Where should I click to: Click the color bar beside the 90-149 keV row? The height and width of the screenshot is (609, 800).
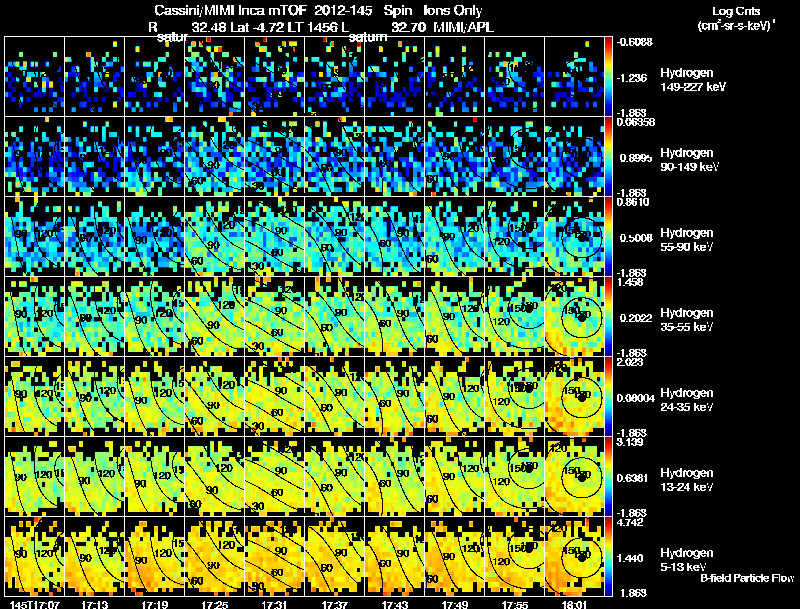click(x=608, y=157)
